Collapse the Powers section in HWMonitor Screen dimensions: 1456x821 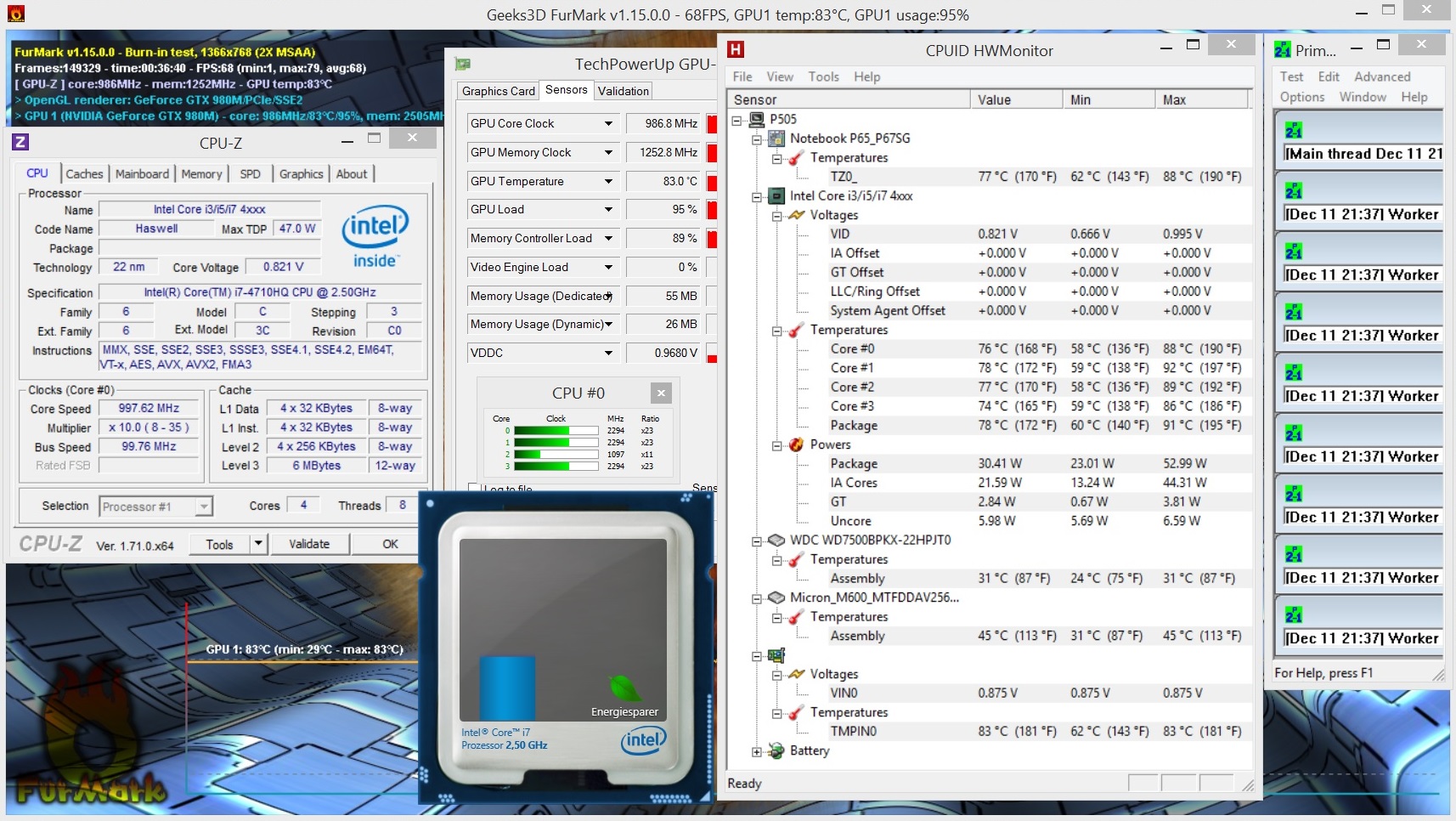coord(776,445)
